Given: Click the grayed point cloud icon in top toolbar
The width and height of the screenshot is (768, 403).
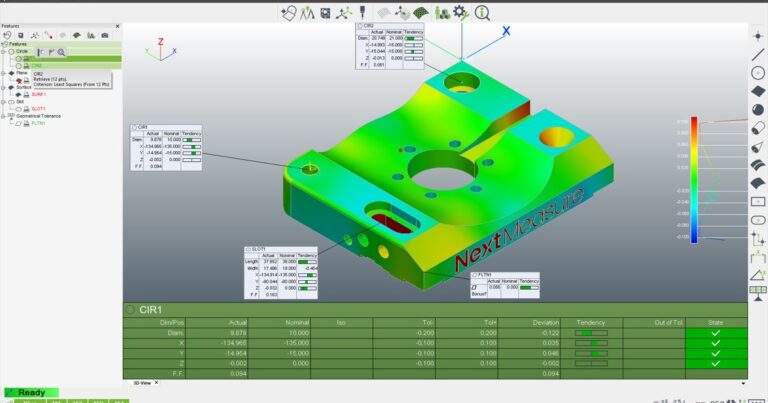Looking at the screenshot, I should tap(384, 13).
